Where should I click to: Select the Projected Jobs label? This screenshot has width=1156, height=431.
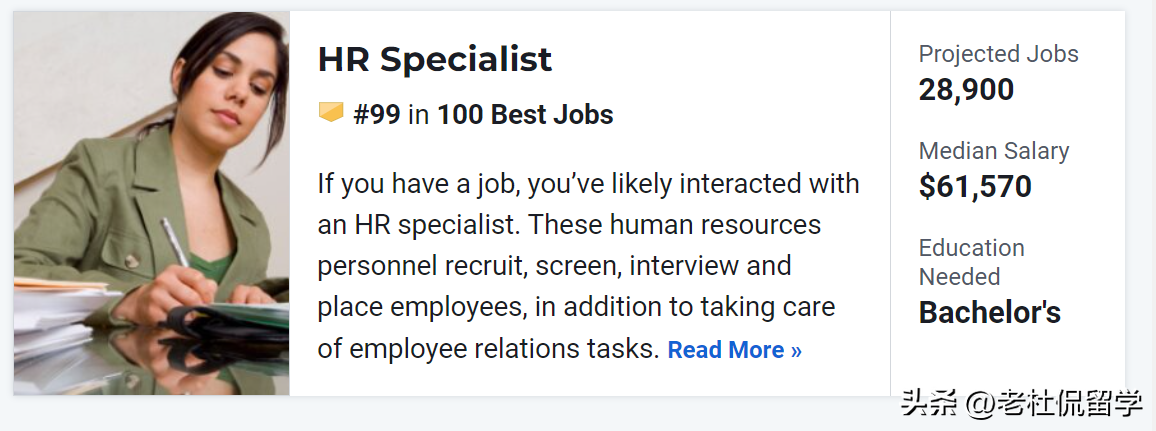pyautogui.click(x=998, y=54)
